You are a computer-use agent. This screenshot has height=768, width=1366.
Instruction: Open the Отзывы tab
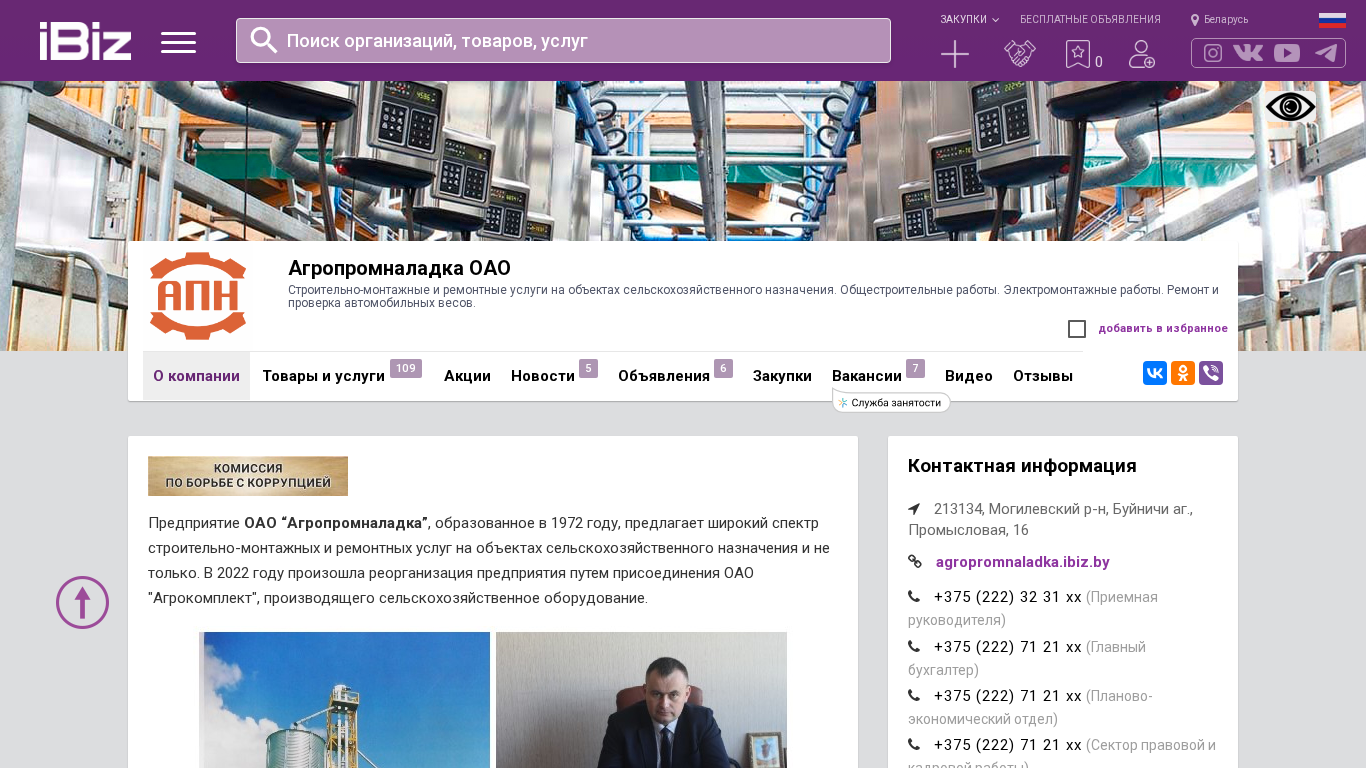coord(1043,376)
